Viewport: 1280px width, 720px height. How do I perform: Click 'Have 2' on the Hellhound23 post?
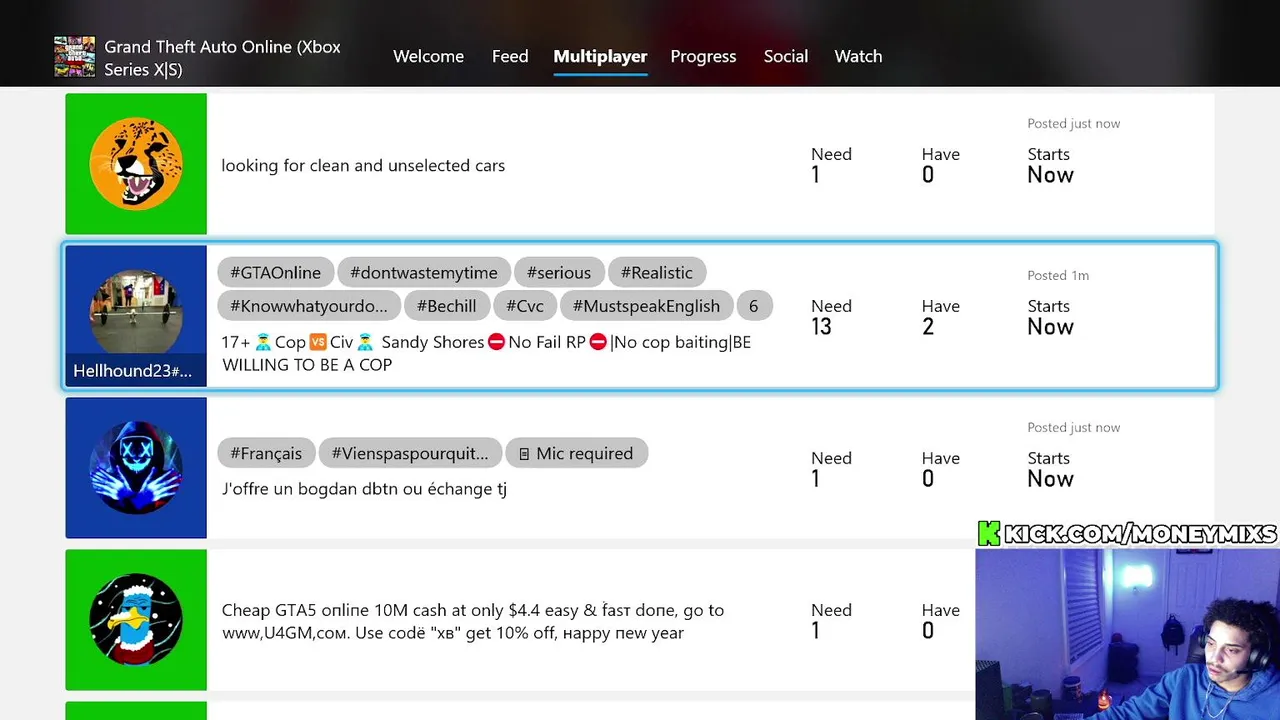point(940,316)
